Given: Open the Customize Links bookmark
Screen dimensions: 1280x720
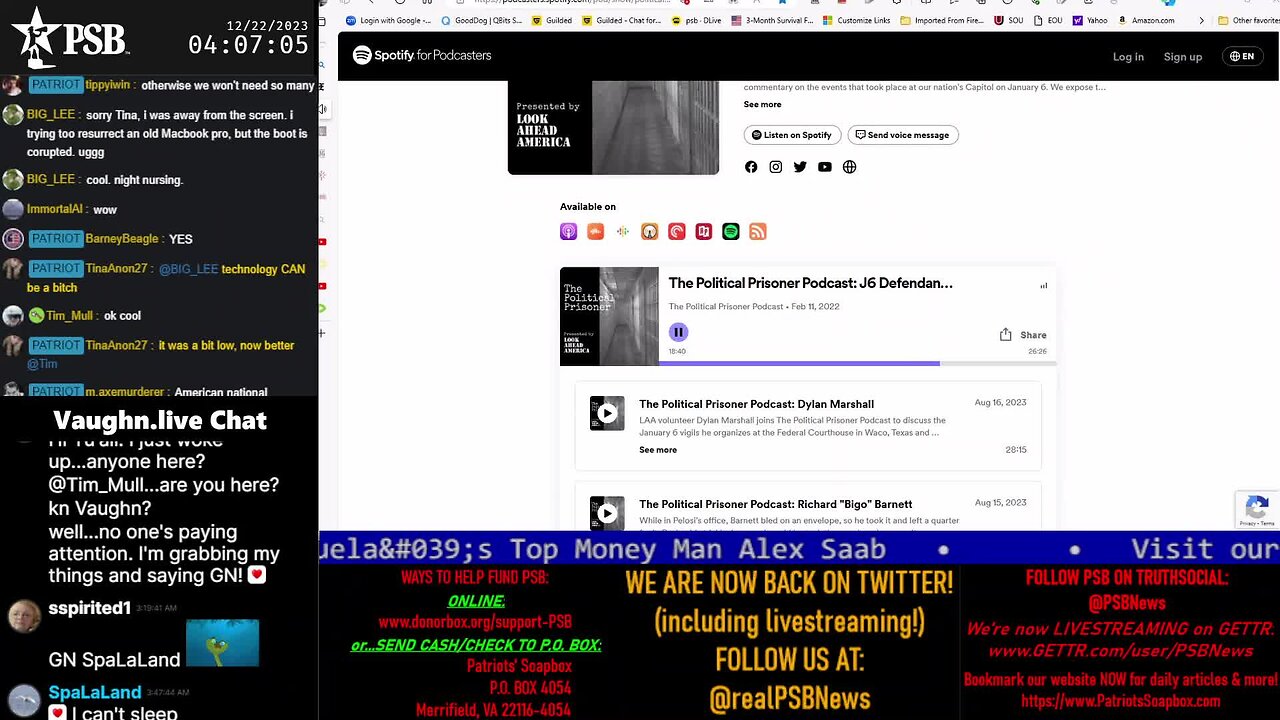Looking at the screenshot, I should (857, 20).
